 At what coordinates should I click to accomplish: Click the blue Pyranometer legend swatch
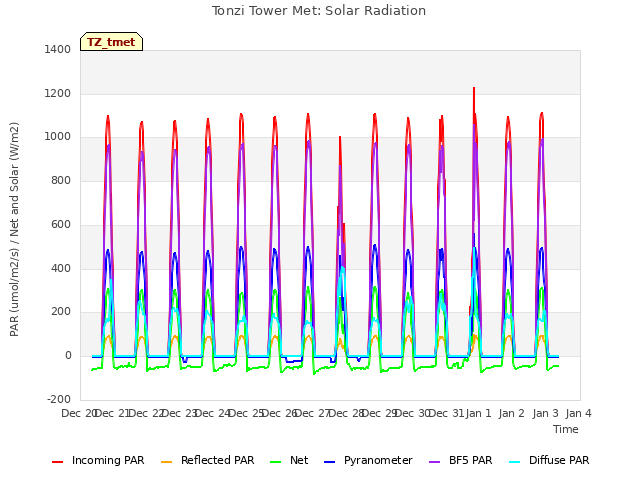click(x=330, y=462)
